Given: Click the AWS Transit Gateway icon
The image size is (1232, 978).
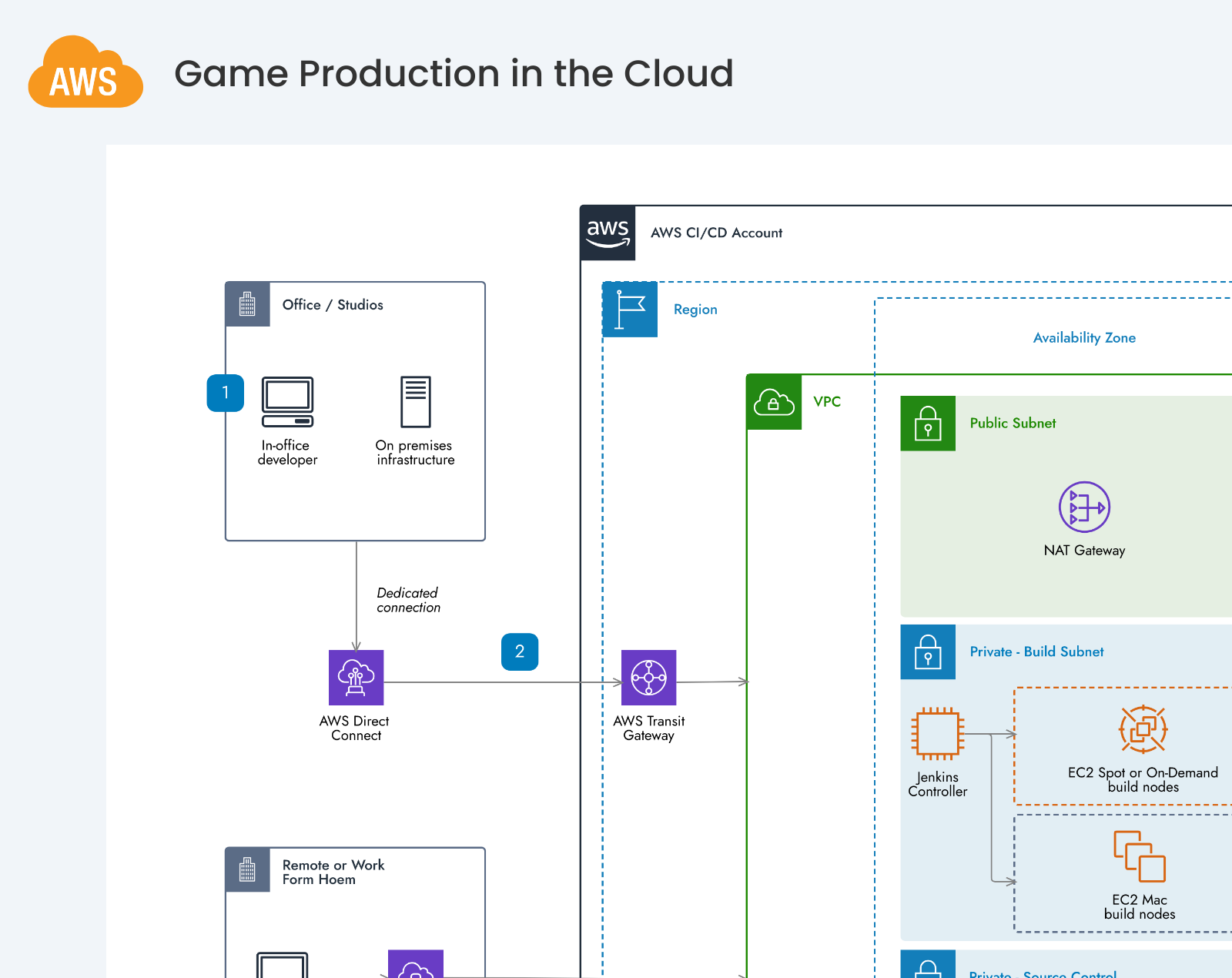Looking at the screenshot, I should (x=648, y=678).
